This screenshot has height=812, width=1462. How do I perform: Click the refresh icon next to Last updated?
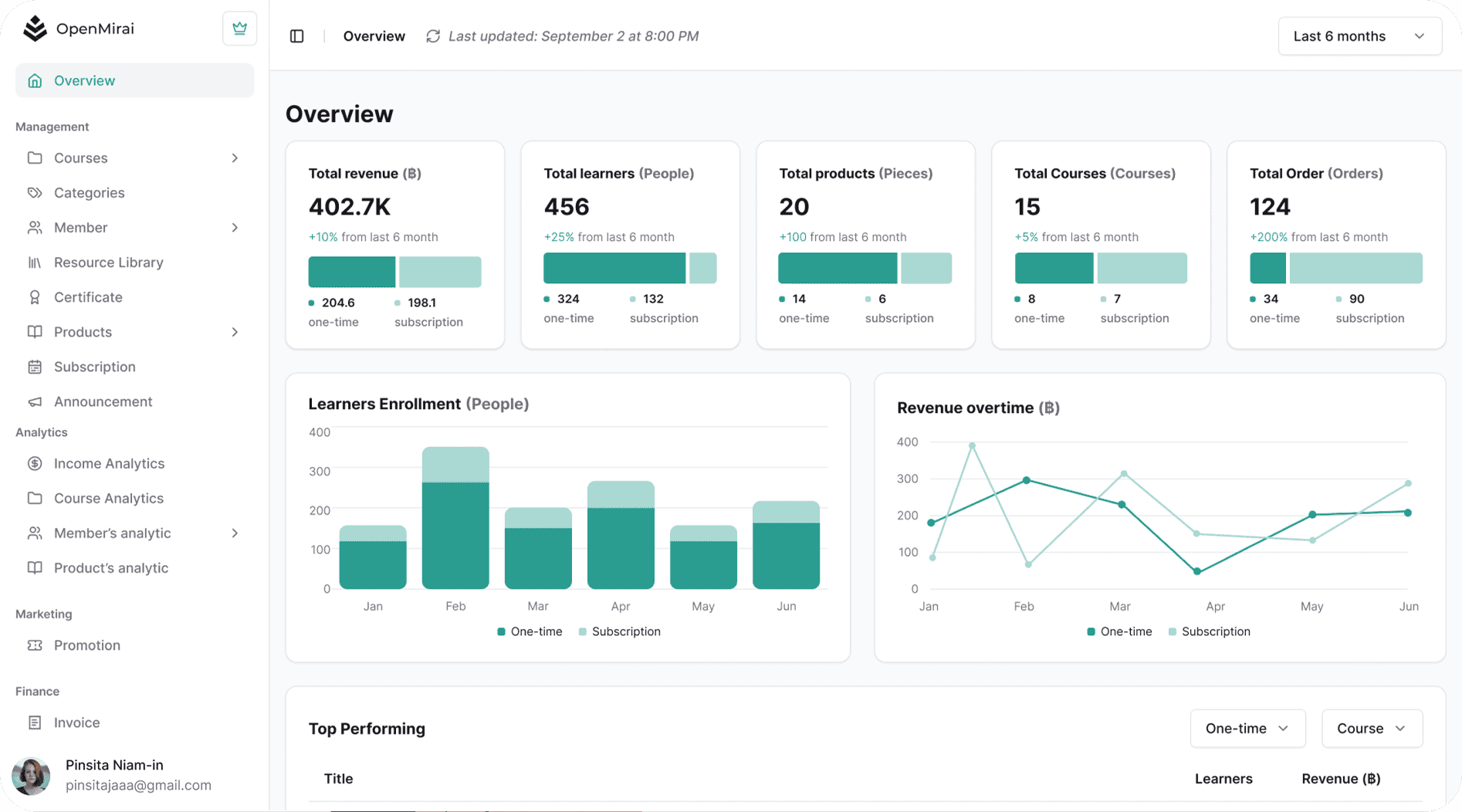[x=433, y=36]
